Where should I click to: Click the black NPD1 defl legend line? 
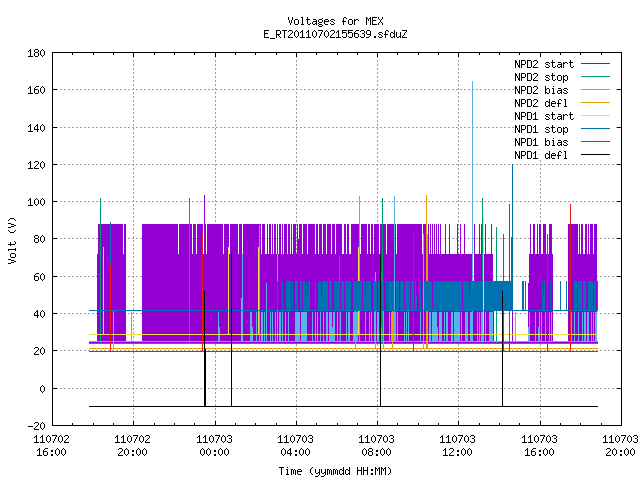(x=596, y=155)
